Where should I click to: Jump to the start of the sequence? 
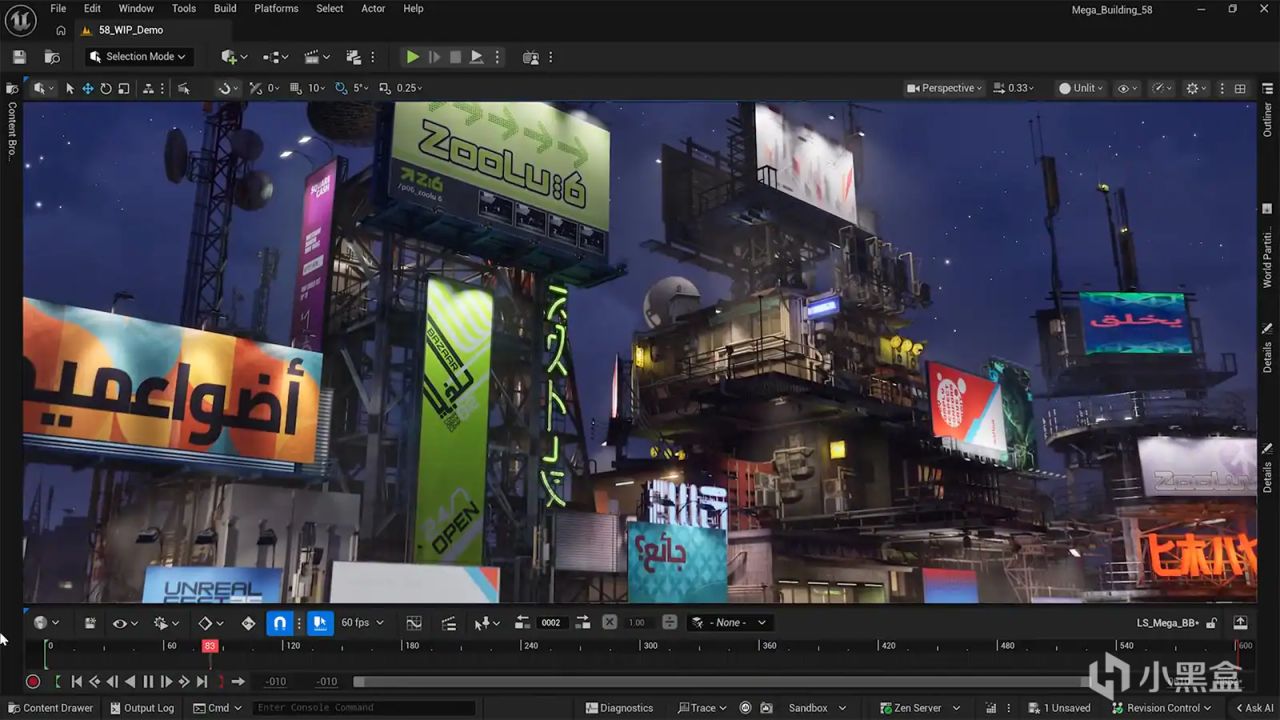coord(76,682)
